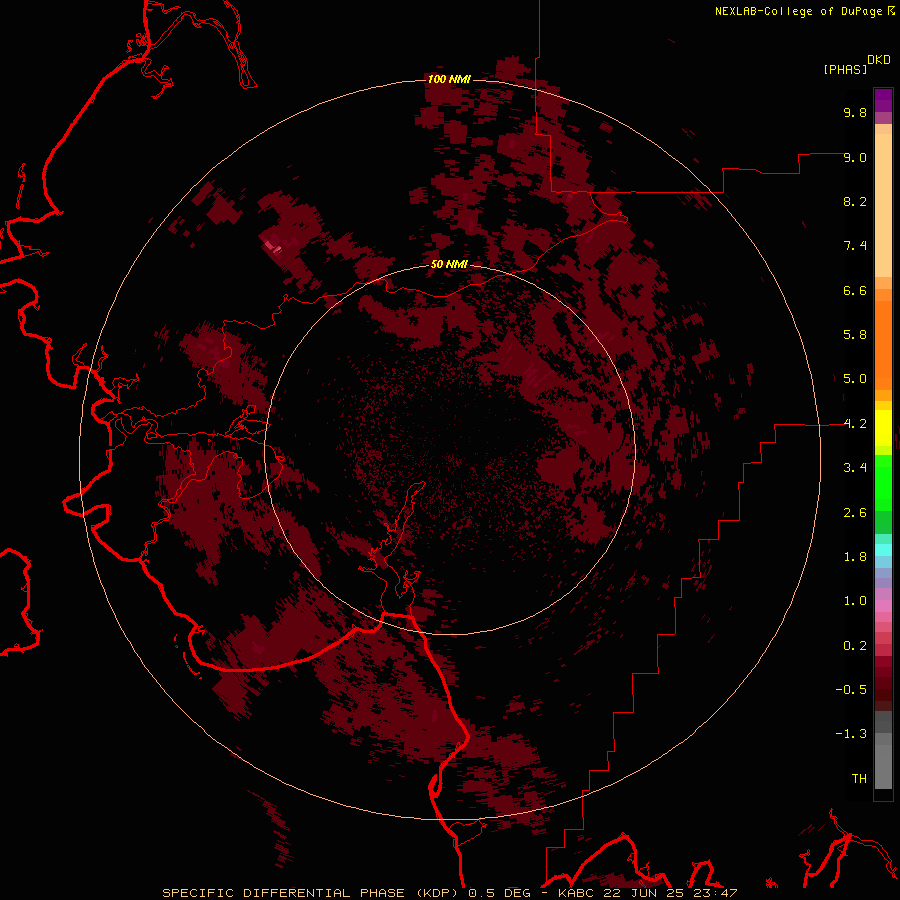Click the 1.8 scale value
Viewport: 900px width, 900px height.
[x=855, y=557]
